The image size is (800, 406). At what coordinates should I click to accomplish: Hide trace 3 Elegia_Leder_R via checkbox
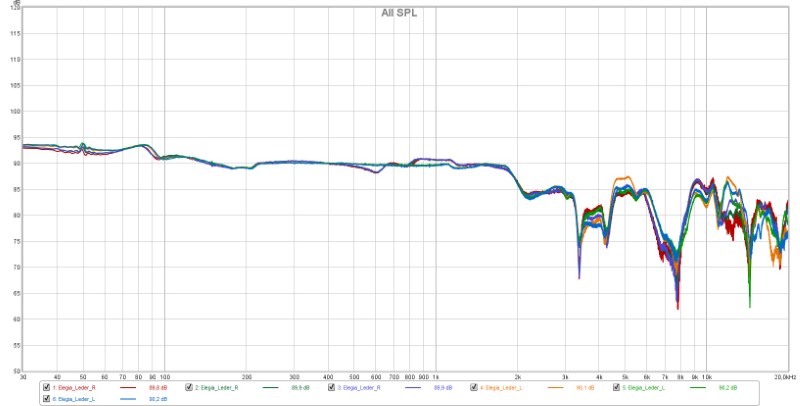[331, 387]
